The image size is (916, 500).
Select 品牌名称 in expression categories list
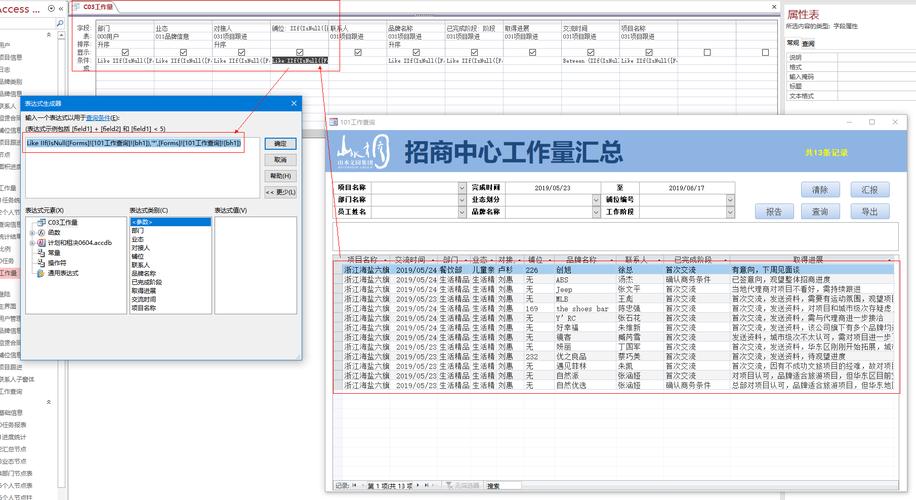click(170, 273)
